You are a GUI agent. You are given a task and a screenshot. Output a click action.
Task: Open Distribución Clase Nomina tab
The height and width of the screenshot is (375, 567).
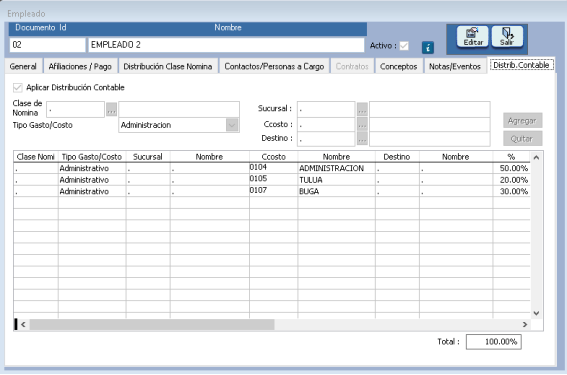point(168,67)
